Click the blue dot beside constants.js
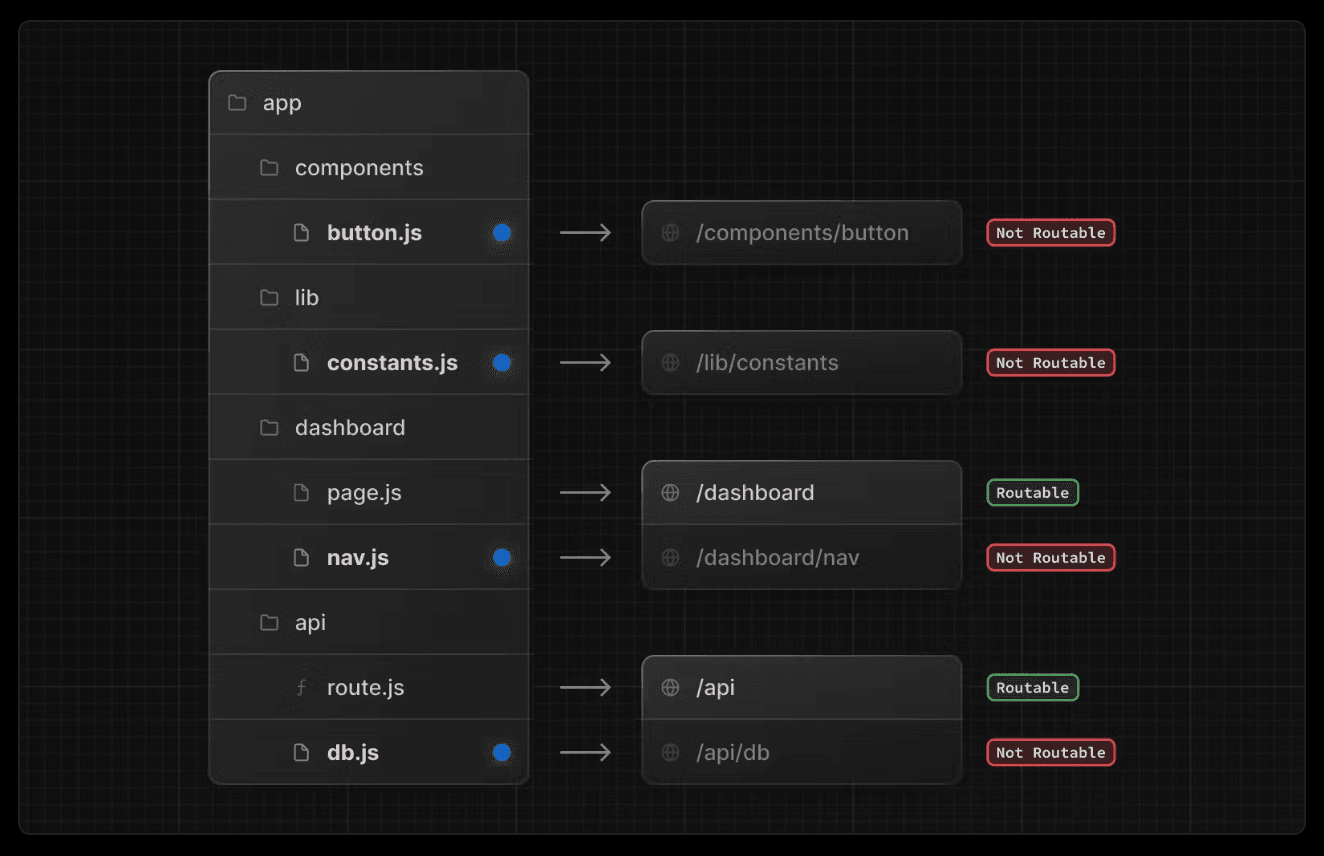The image size is (1324, 856). (502, 363)
